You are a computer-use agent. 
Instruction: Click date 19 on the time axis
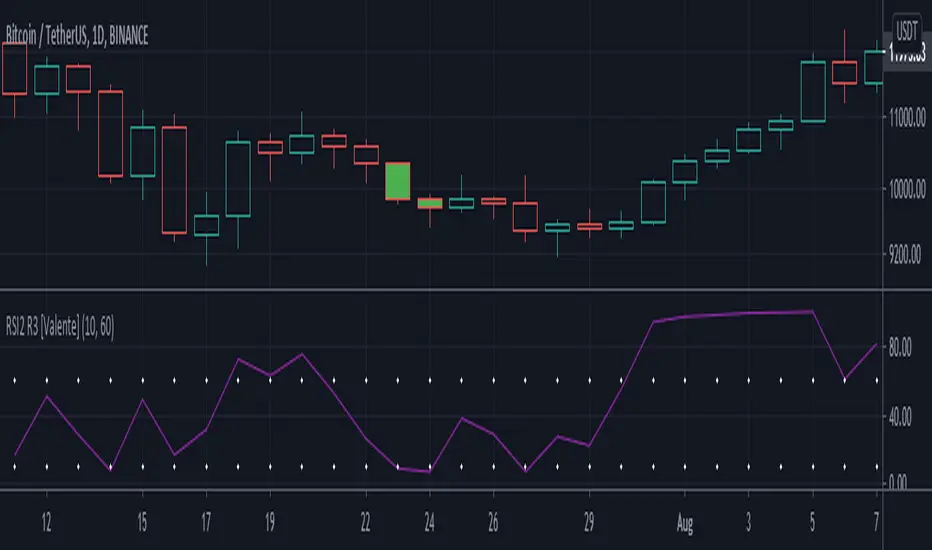pyautogui.click(x=269, y=521)
